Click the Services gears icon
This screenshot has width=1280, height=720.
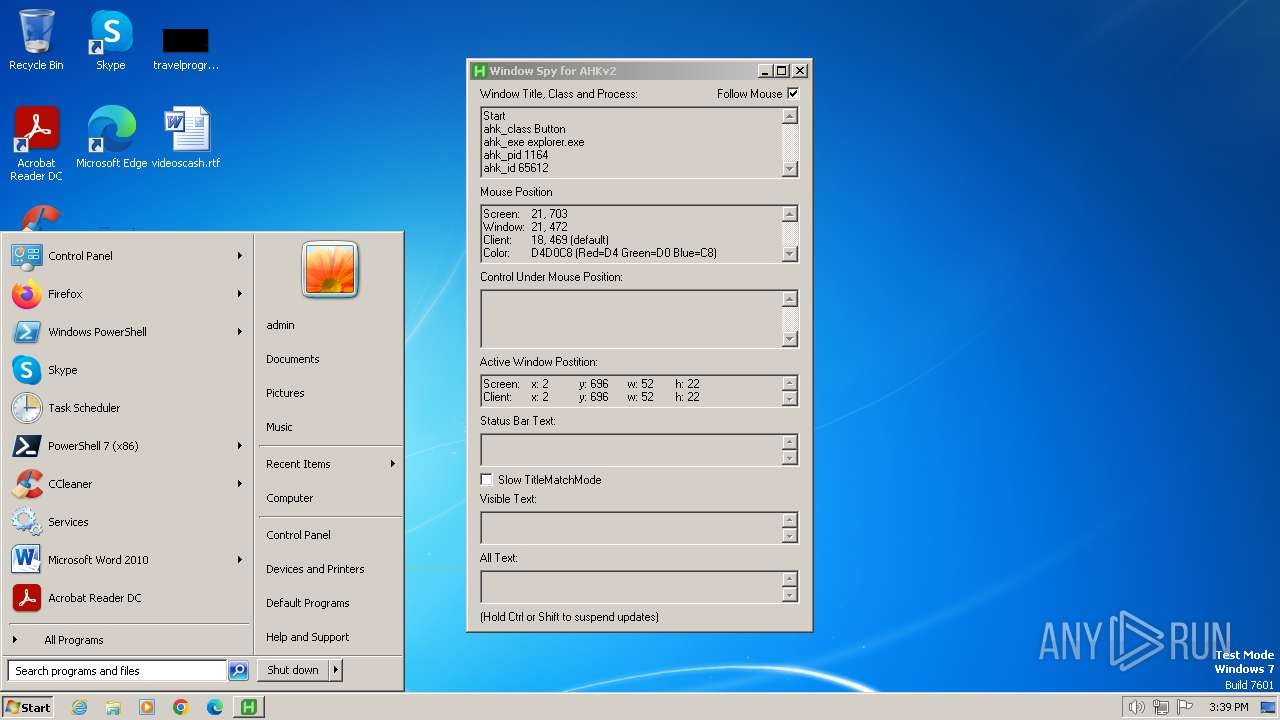[x=27, y=522]
